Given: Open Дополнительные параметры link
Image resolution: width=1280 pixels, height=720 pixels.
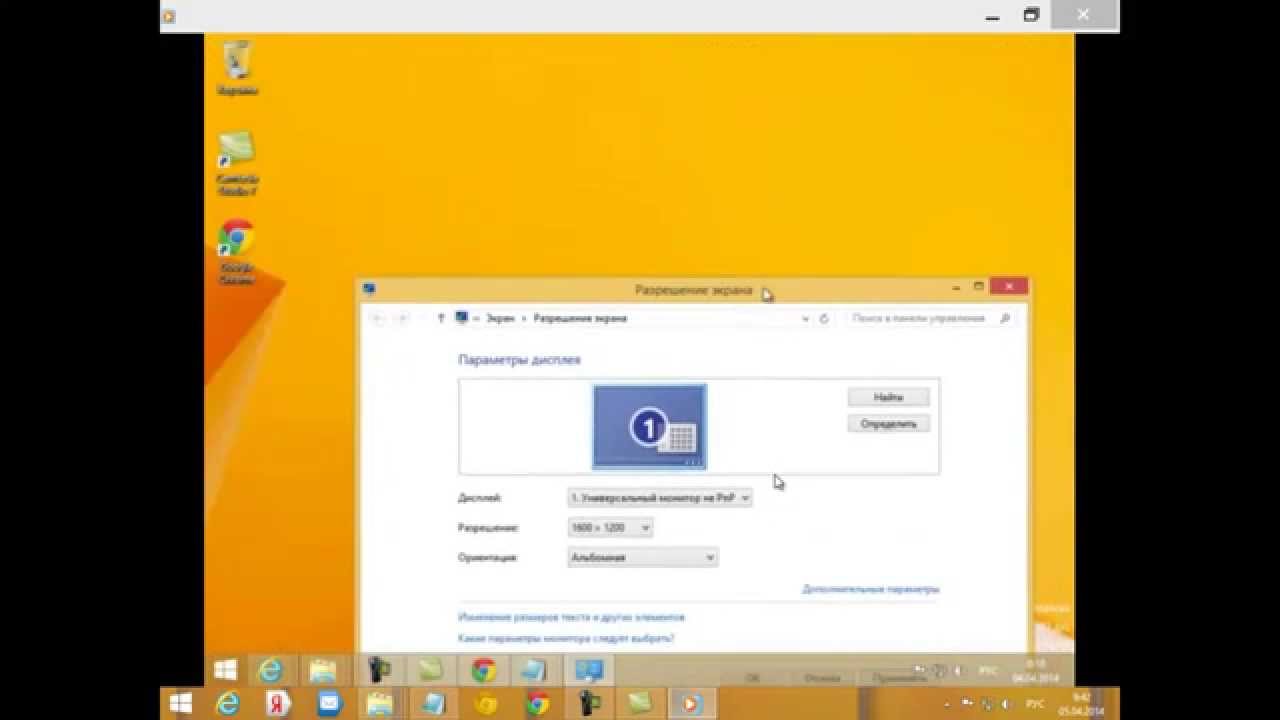Looking at the screenshot, I should click(x=870, y=589).
